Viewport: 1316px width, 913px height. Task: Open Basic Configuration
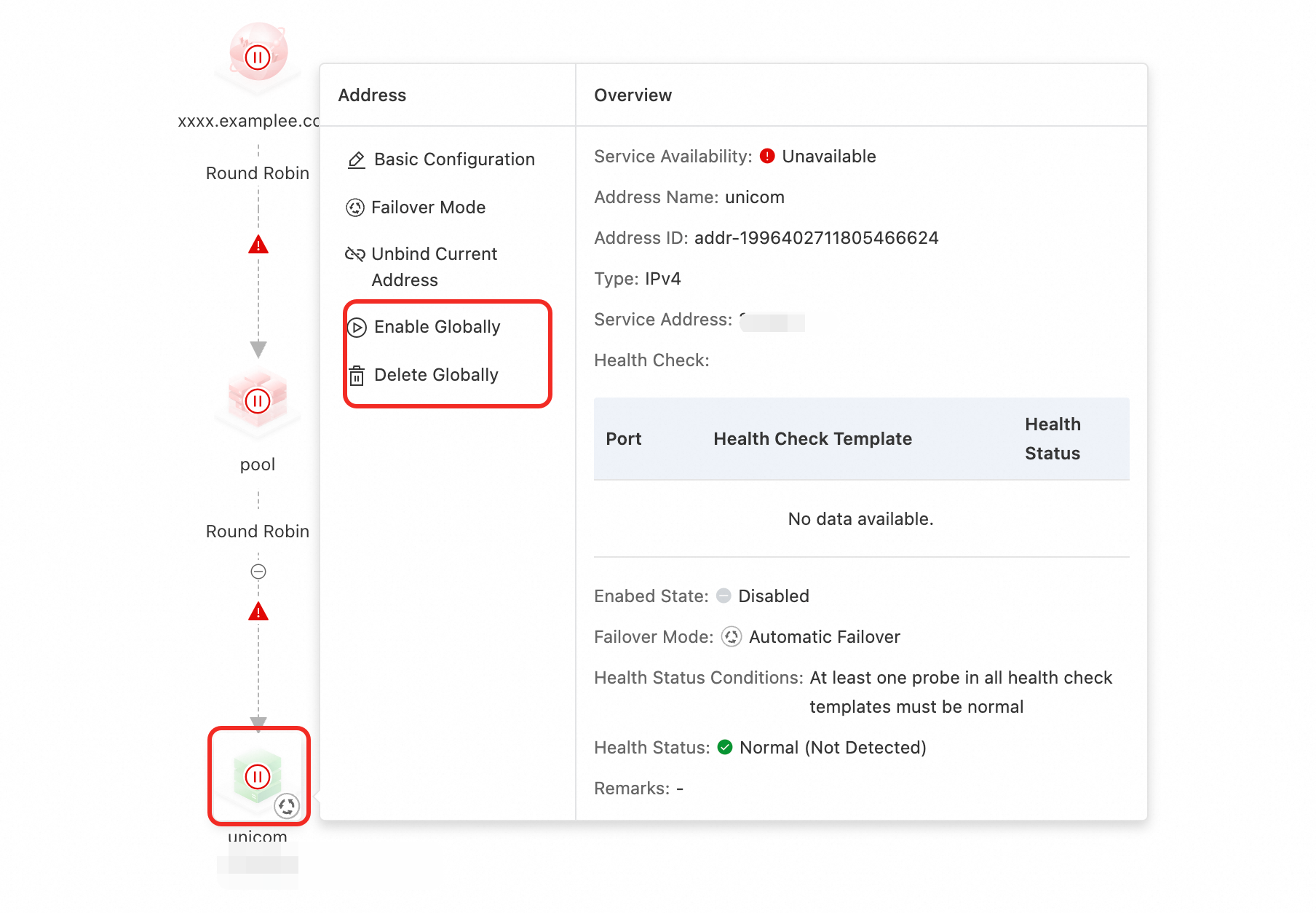click(441, 159)
